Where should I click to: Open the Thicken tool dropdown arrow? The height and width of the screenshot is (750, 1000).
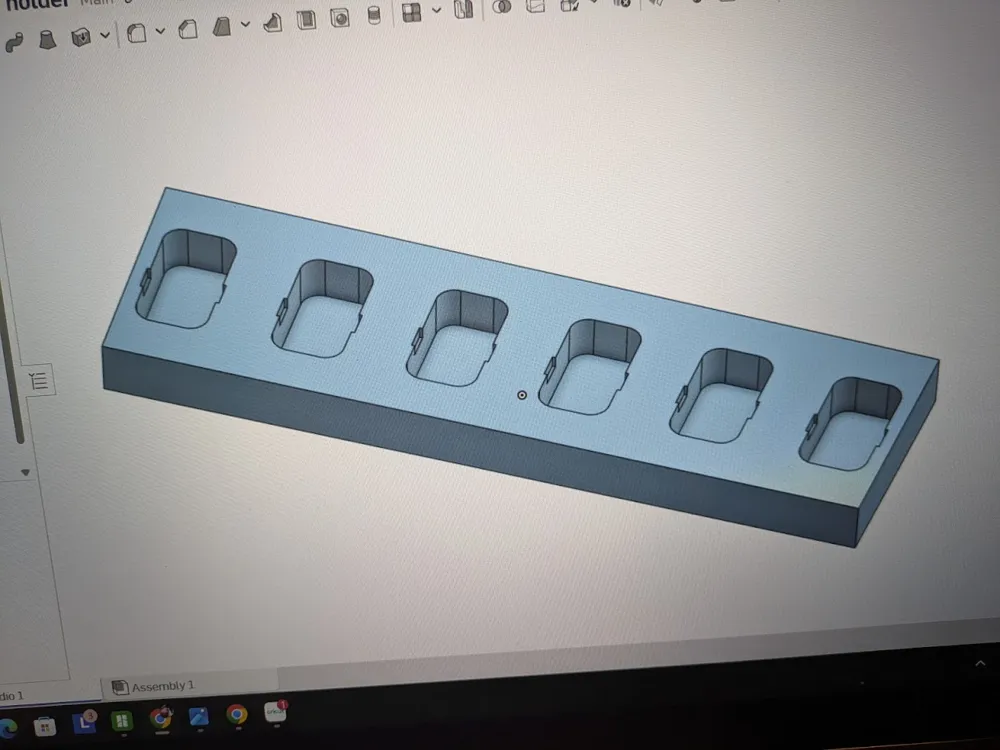(x=105, y=35)
